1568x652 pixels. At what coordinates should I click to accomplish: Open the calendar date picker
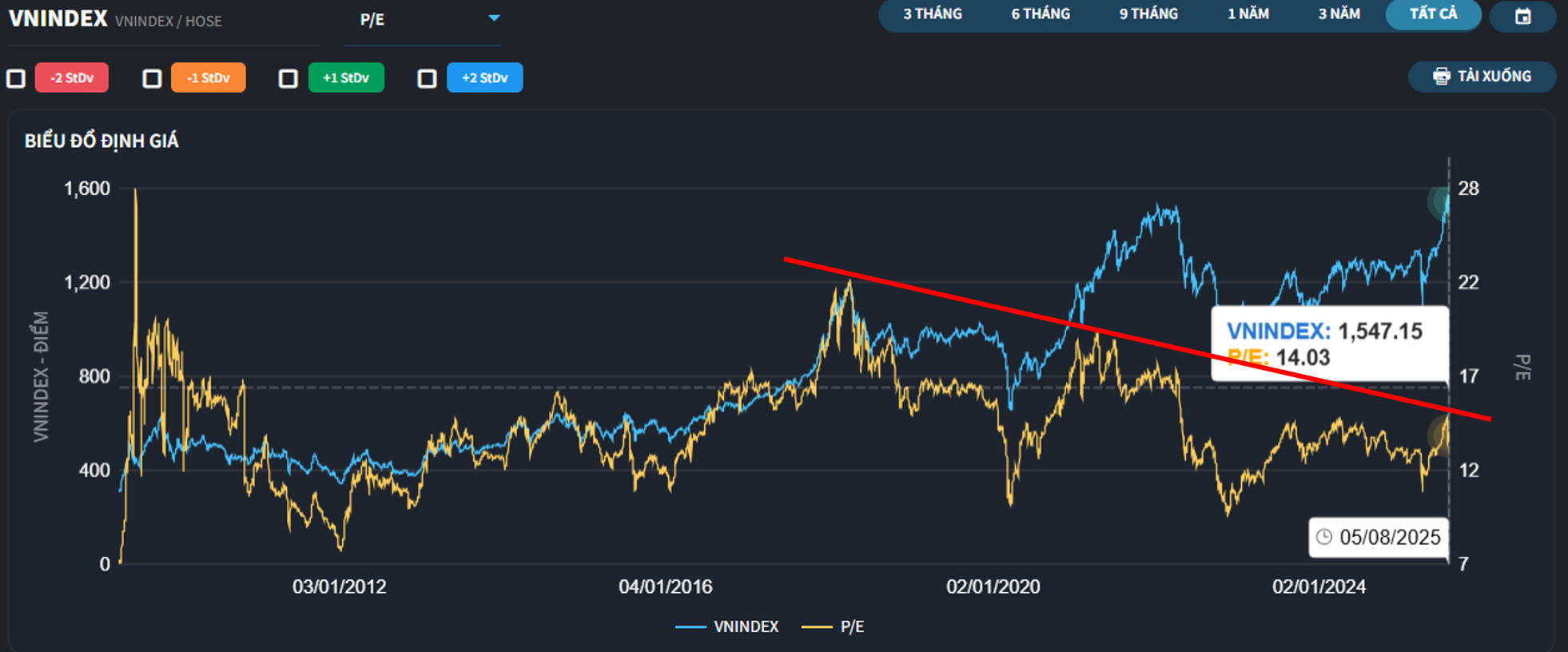1522,16
